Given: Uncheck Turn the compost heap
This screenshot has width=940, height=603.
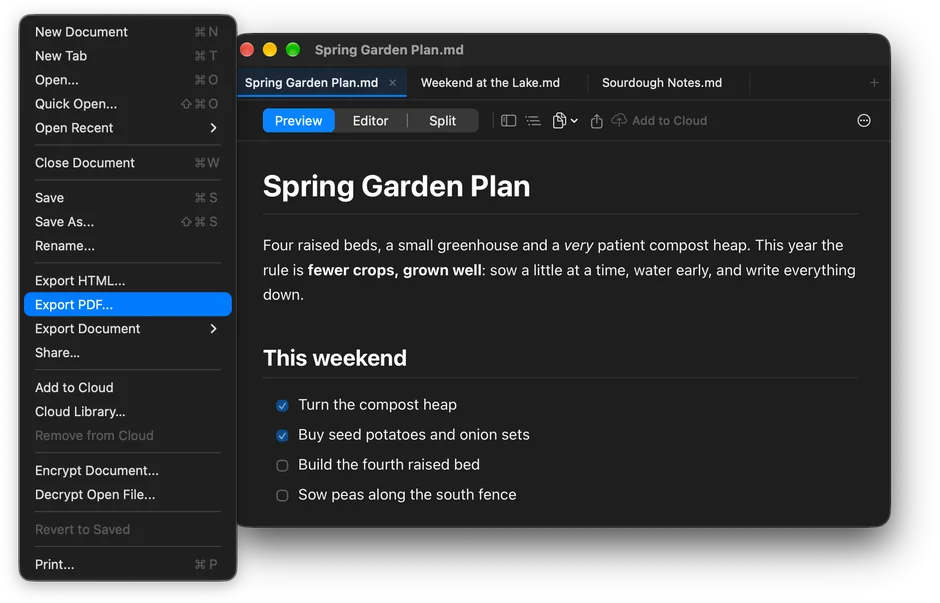Looking at the screenshot, I should [x=282, y=406].
